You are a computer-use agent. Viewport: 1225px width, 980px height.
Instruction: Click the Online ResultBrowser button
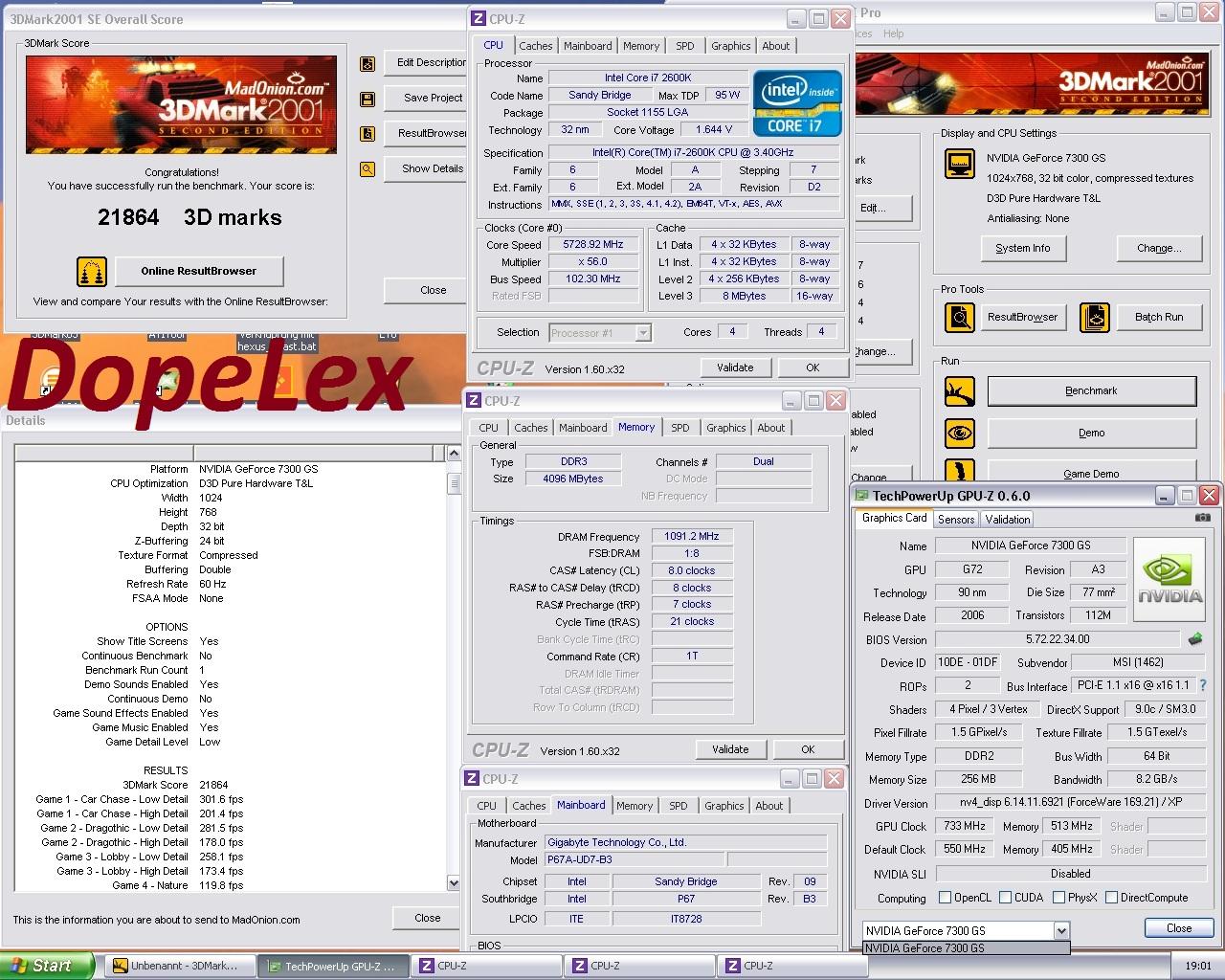click(199, 271)
